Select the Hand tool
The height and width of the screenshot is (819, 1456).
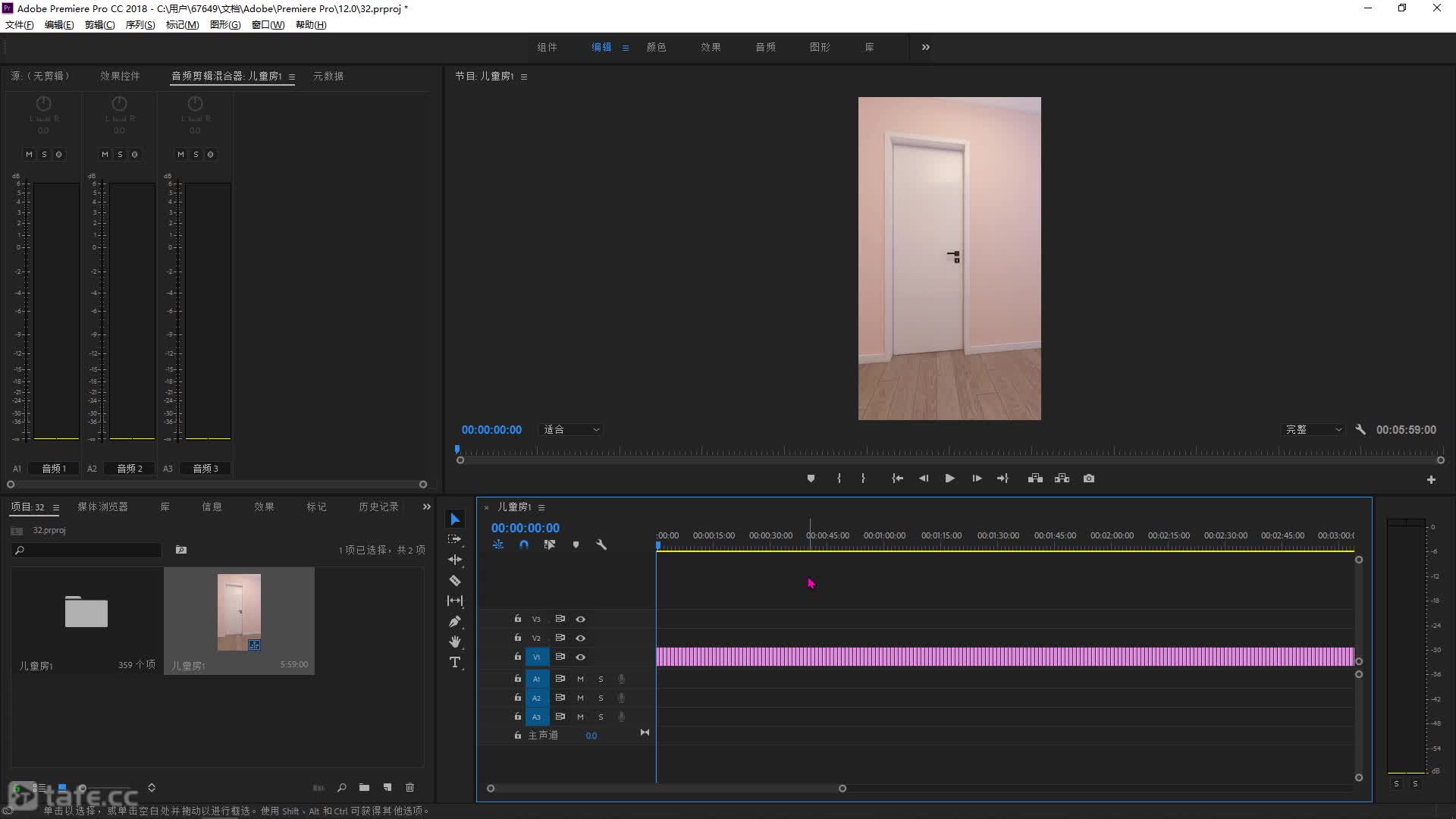[455, 642]
